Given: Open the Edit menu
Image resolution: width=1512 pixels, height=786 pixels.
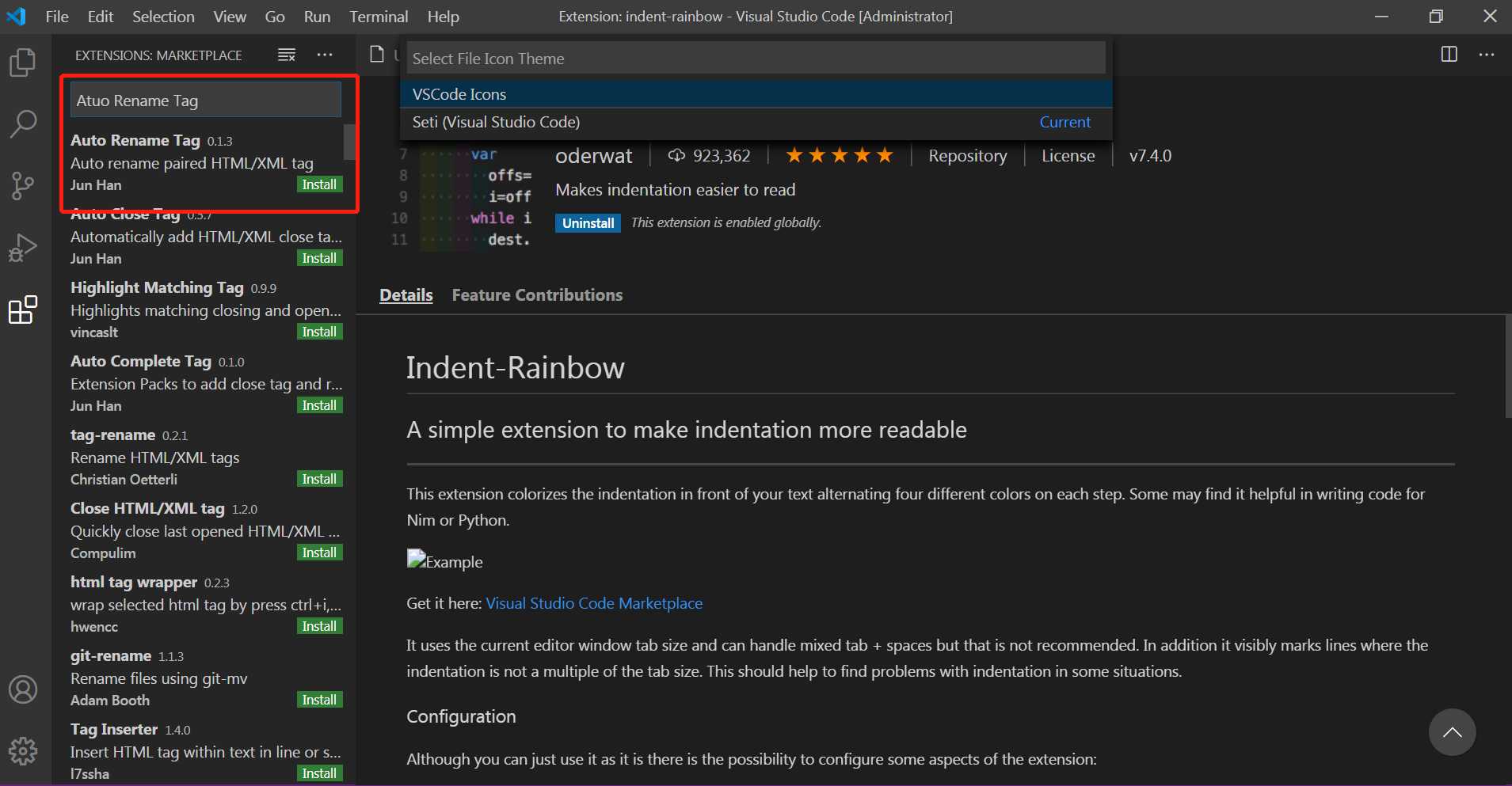Looking at the screenshot, I should coord(101,17).
